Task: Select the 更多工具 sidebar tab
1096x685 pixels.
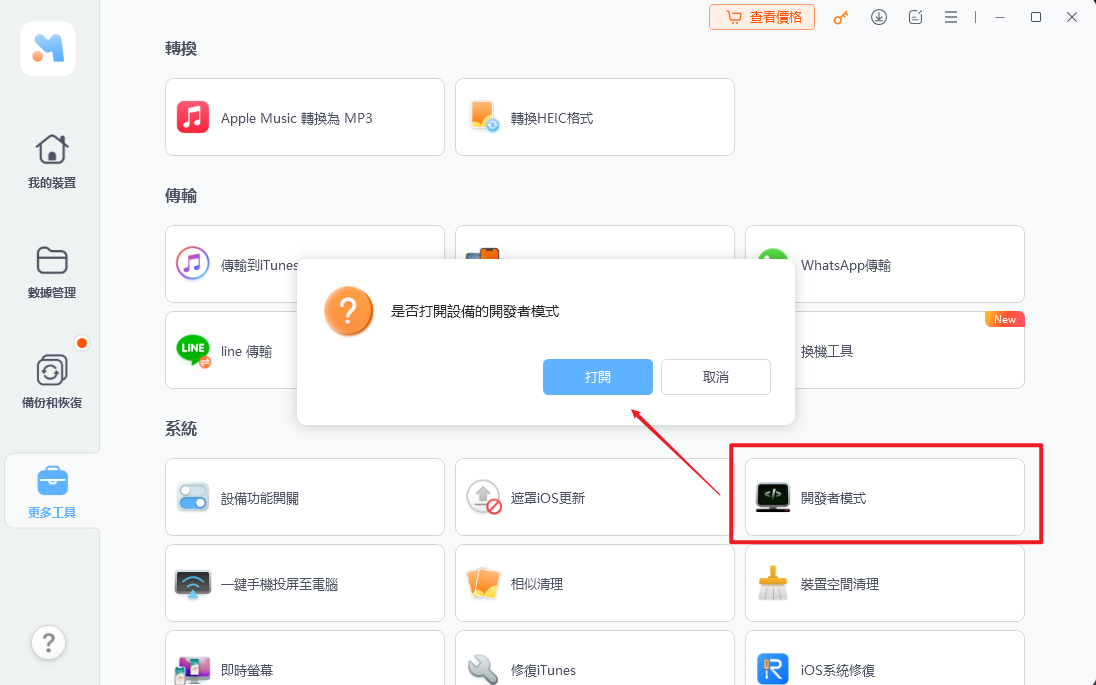Action: 51,492
